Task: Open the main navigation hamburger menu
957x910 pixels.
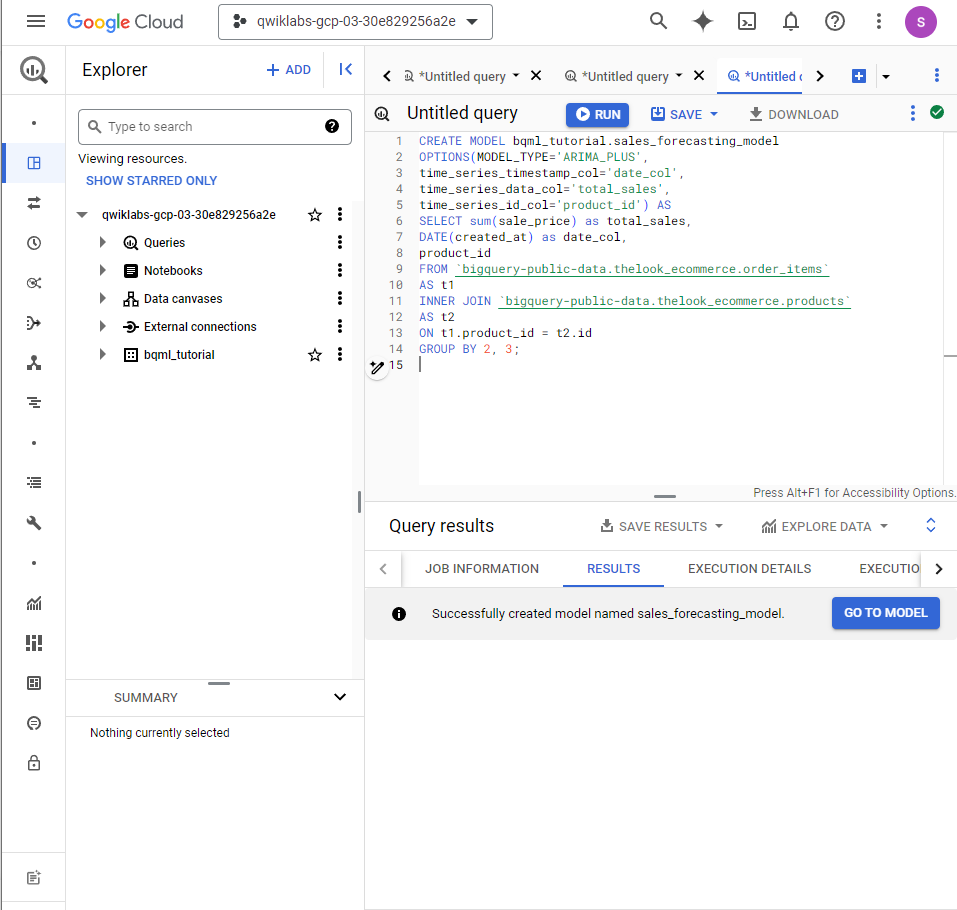Action: pos(36,22)
